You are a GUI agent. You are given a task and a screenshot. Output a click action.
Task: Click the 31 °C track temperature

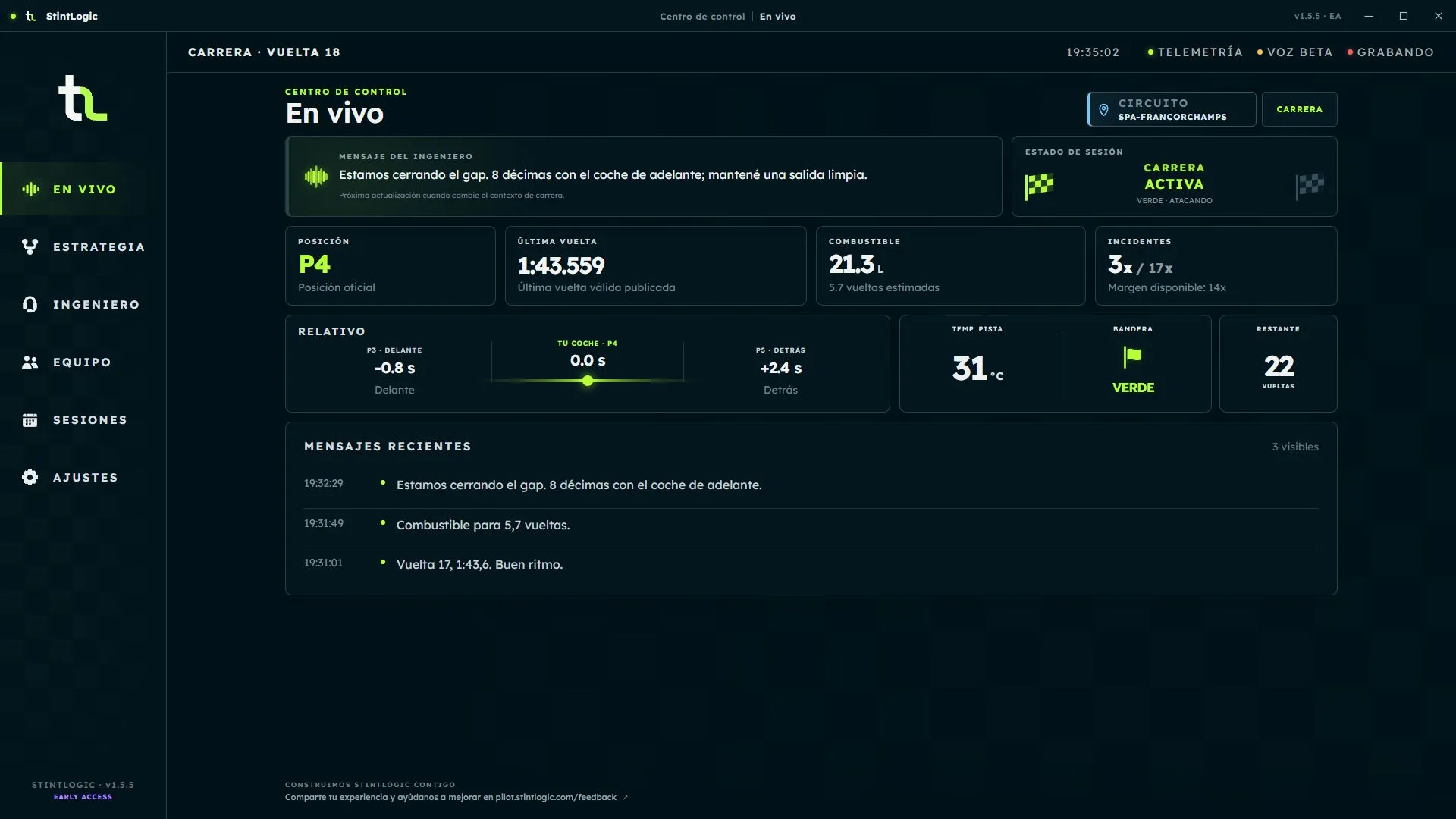977,369
